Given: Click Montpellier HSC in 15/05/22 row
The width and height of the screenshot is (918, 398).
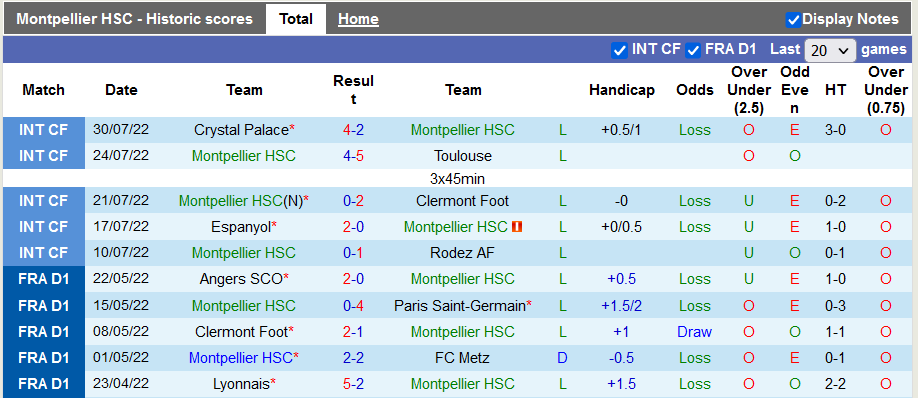Looking at the screenshot, I should point(244,306).
